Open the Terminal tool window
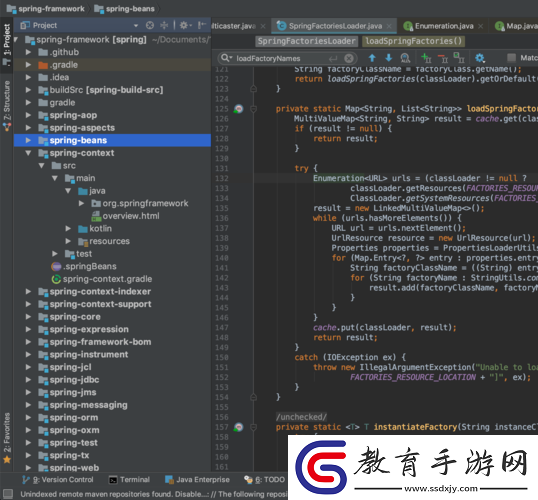538x500 pixels. 129,479
